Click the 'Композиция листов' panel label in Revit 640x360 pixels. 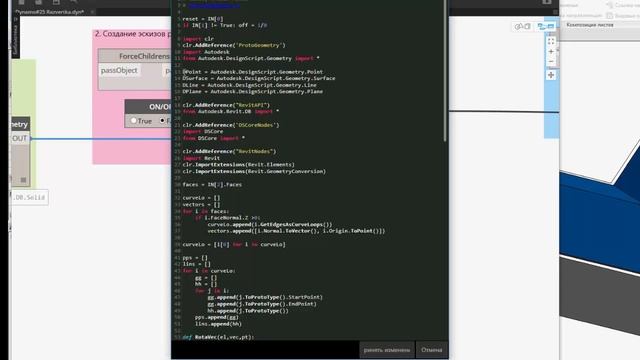pos(589,25)
